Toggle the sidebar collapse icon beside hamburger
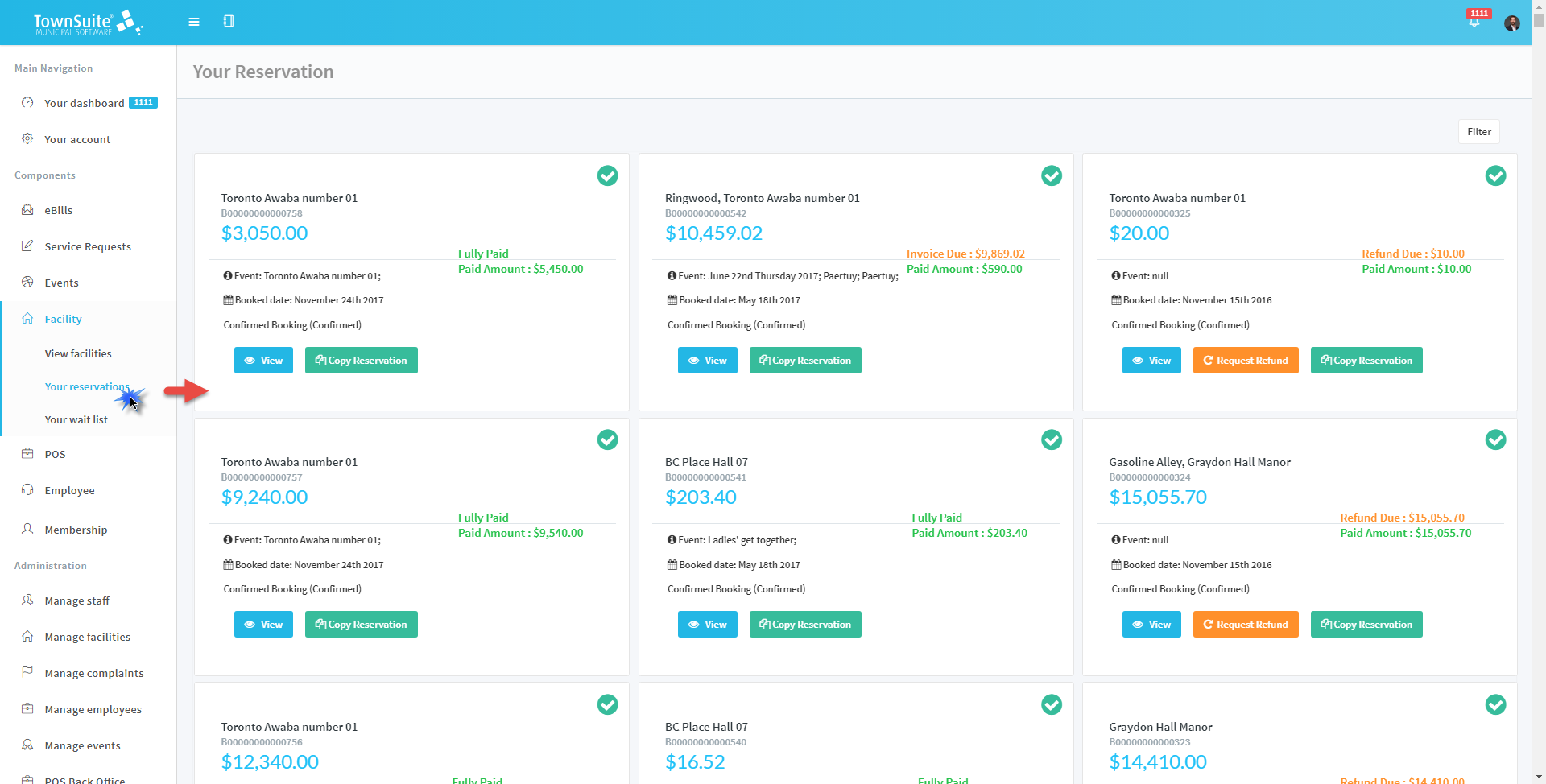1546x784 pixels. (229, 22)
